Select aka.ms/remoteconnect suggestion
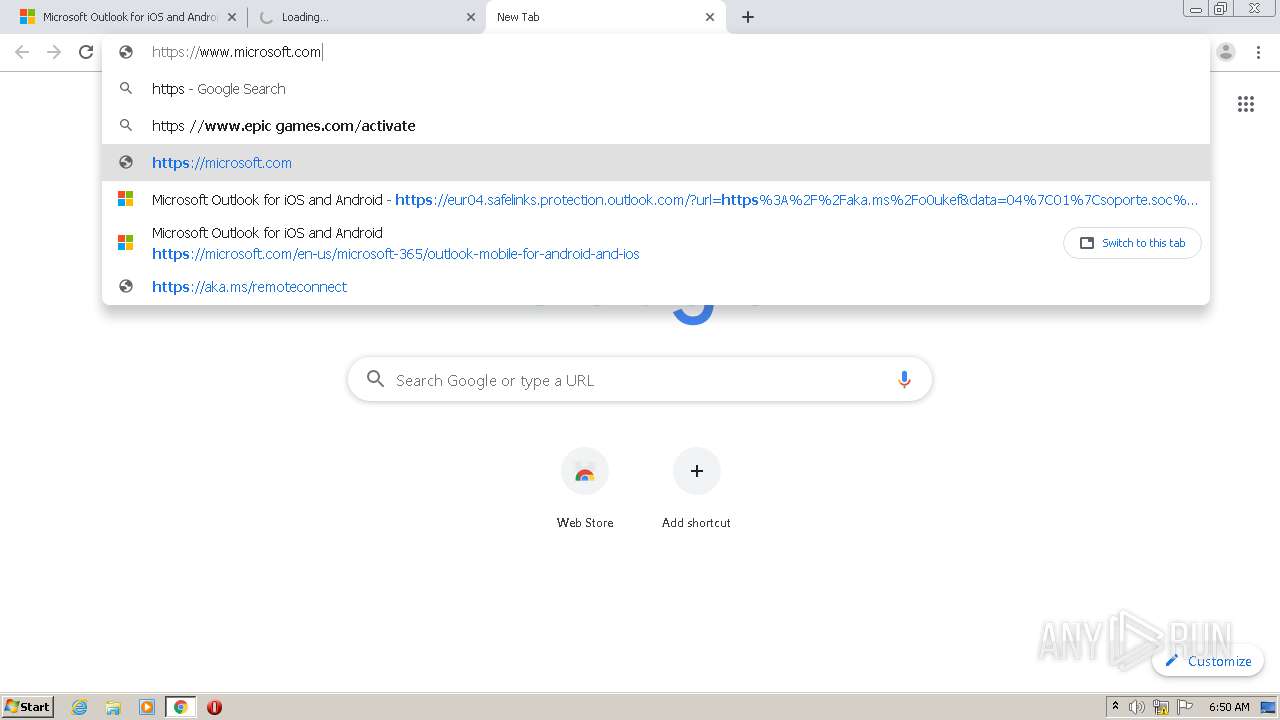The height and width of the screenshot is (720, 1280). pyautogui.click(x=656, y=287)
